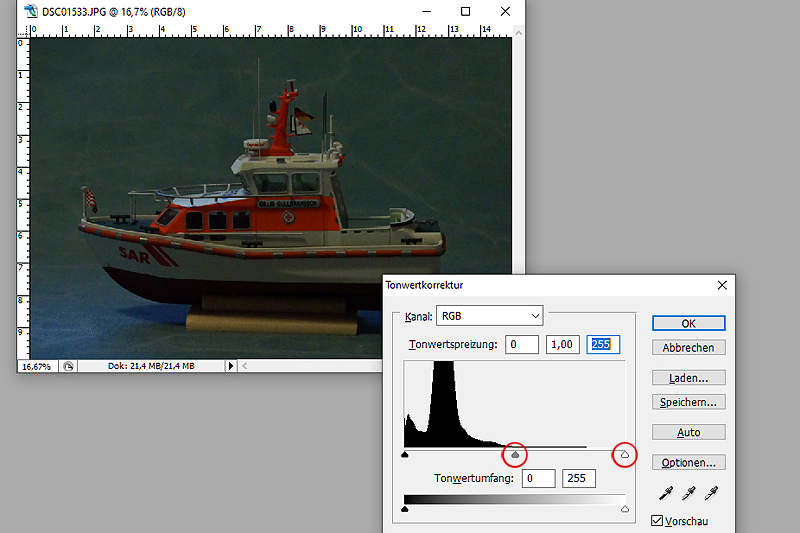This screenshot has width=800, height=533.
Task: Click the input white point slider
Action: [625, 454]
